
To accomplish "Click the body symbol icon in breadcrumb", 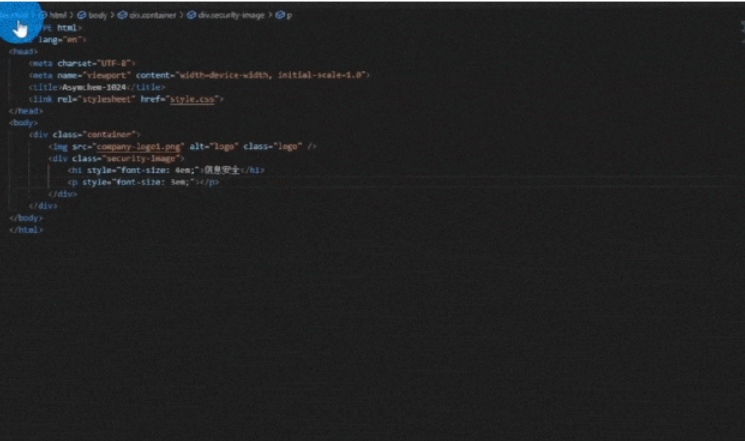I will tap(83, 16).
